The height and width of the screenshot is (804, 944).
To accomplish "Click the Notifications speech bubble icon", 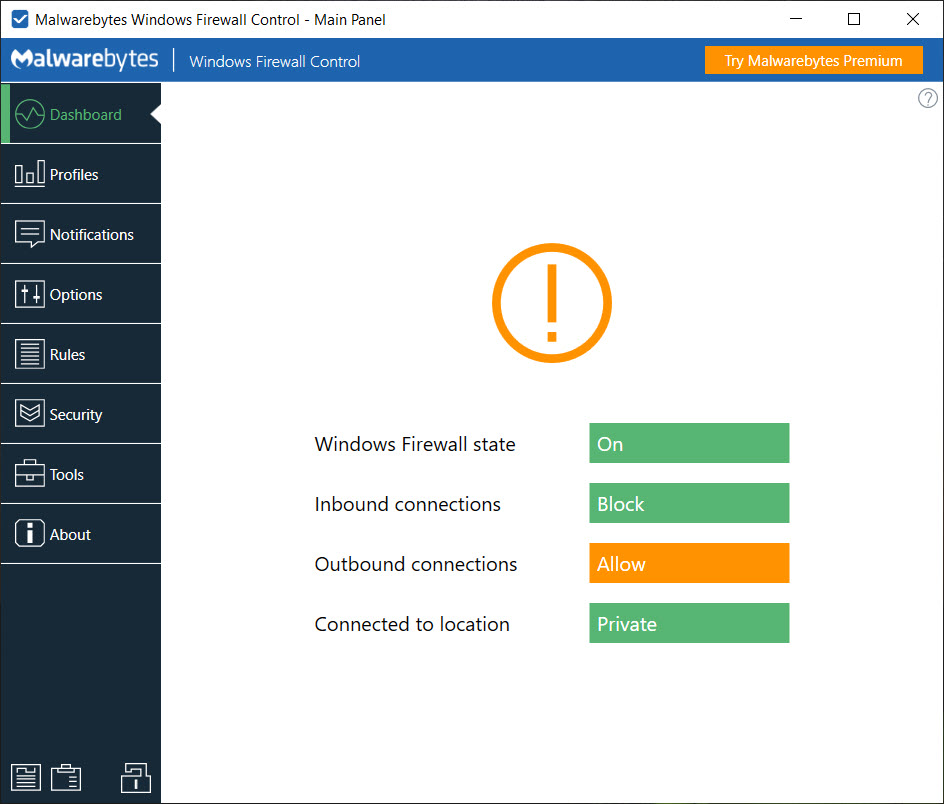I will (29, 234).
